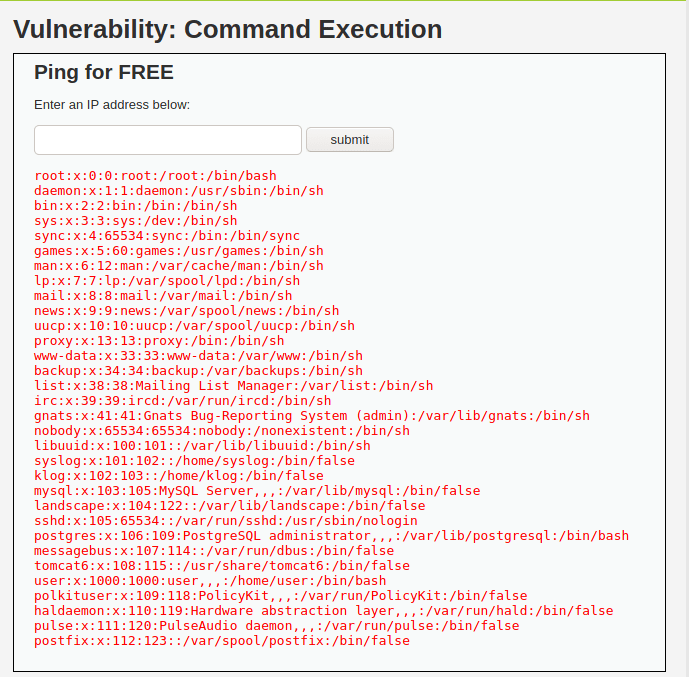The width and height of the screenshot is (689, 677).
Task: Click the 'Mailing List Manager' output line
Action: coord(233,386)
